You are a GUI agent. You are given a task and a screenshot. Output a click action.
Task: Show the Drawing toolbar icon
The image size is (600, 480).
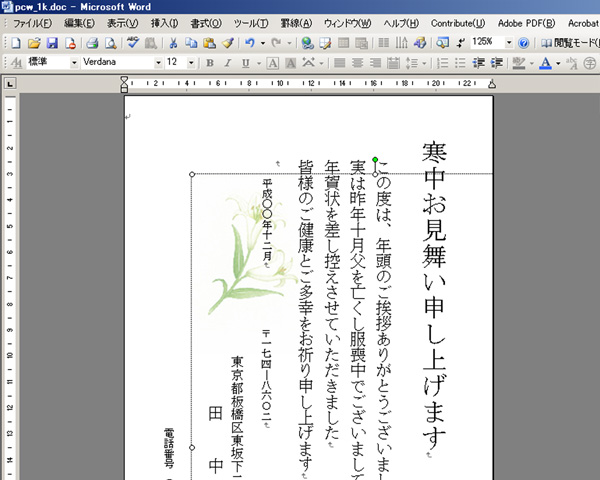[420, 42]
